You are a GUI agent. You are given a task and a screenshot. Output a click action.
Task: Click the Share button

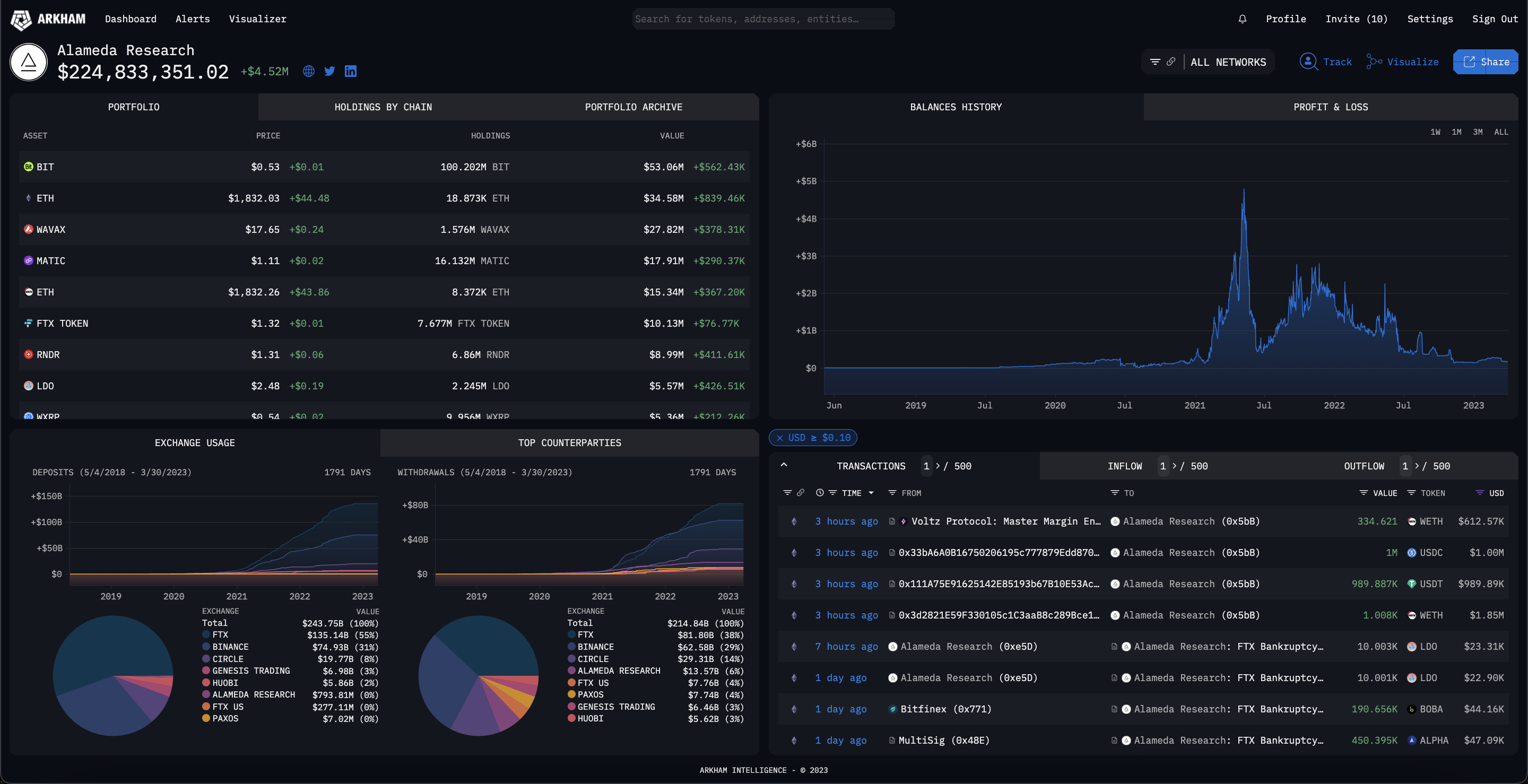1486,62
